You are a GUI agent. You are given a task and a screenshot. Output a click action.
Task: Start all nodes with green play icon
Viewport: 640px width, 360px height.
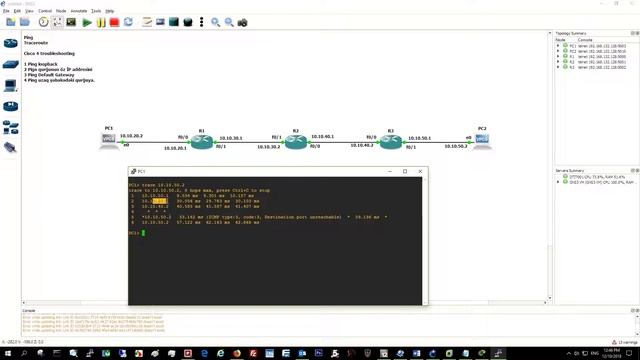click(x=87, y=22)
